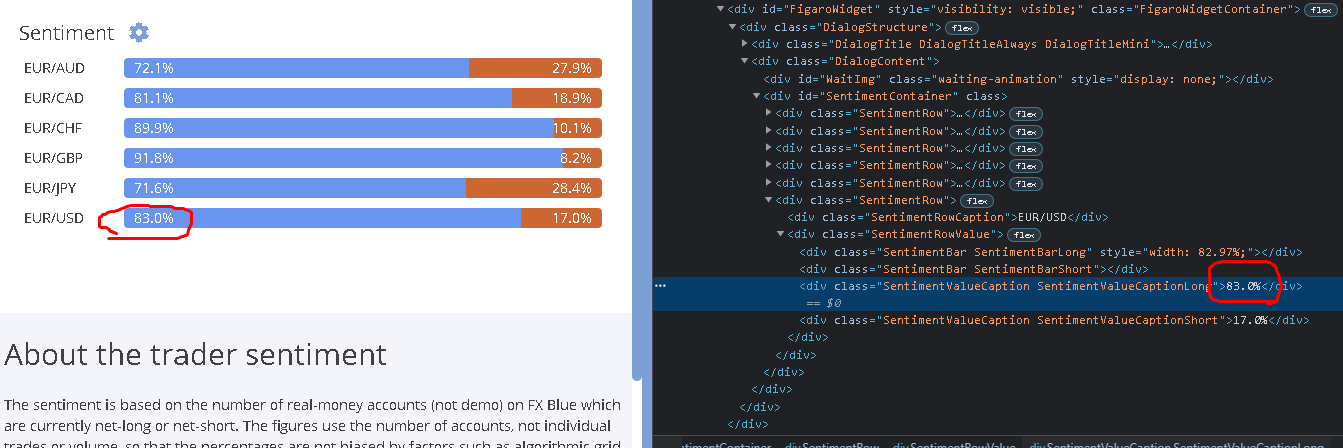
Task: Click the EUR/JPY pair label
Action: [51, 188]
